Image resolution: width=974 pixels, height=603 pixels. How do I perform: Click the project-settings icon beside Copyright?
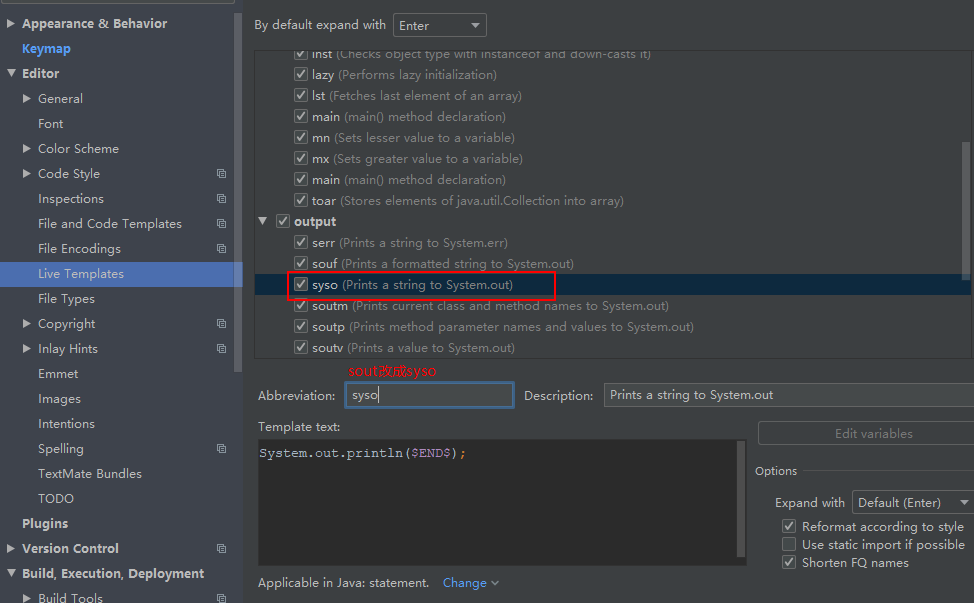point(221,324)
